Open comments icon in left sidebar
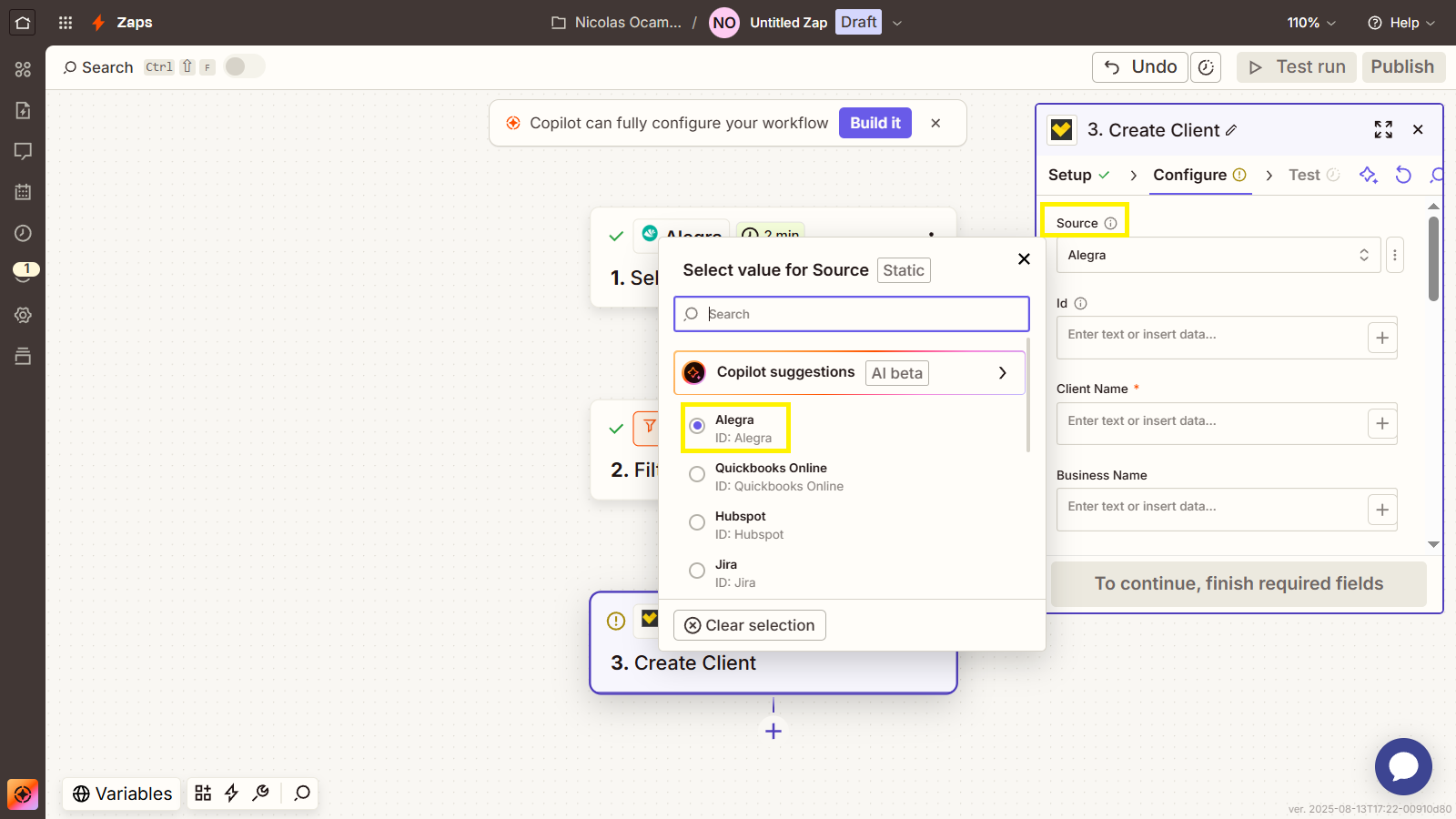1456x819 pixels. (23, 151)
